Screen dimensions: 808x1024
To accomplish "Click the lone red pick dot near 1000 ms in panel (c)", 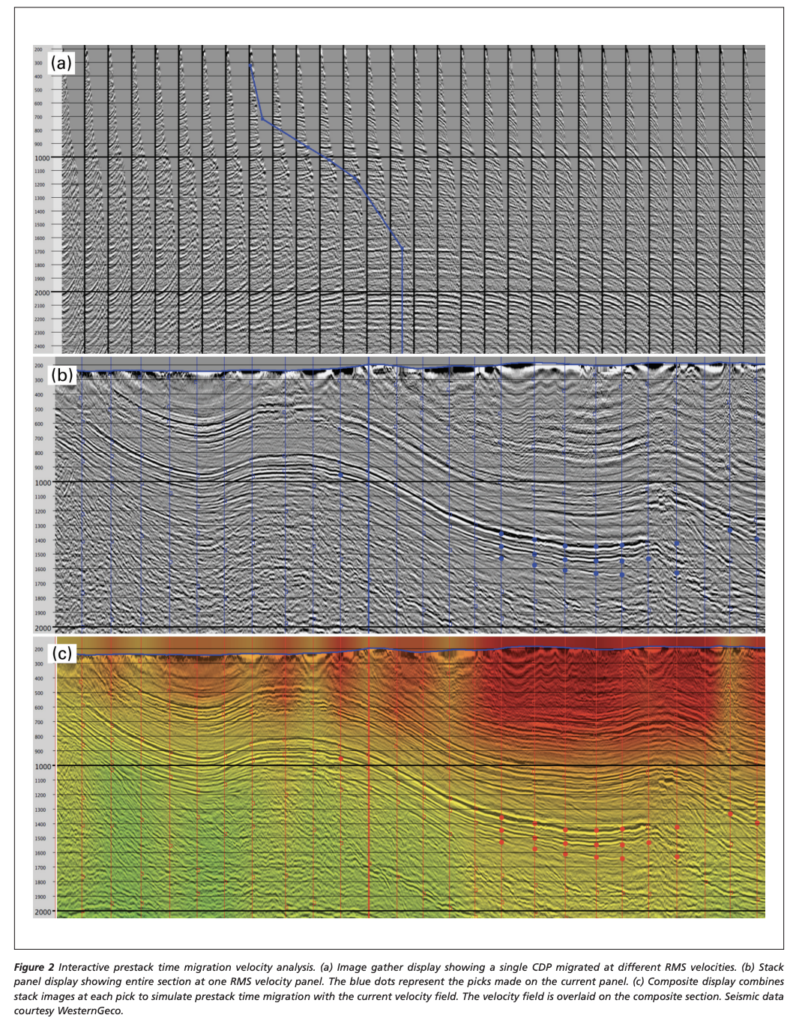I will click(x=340, y=759).
